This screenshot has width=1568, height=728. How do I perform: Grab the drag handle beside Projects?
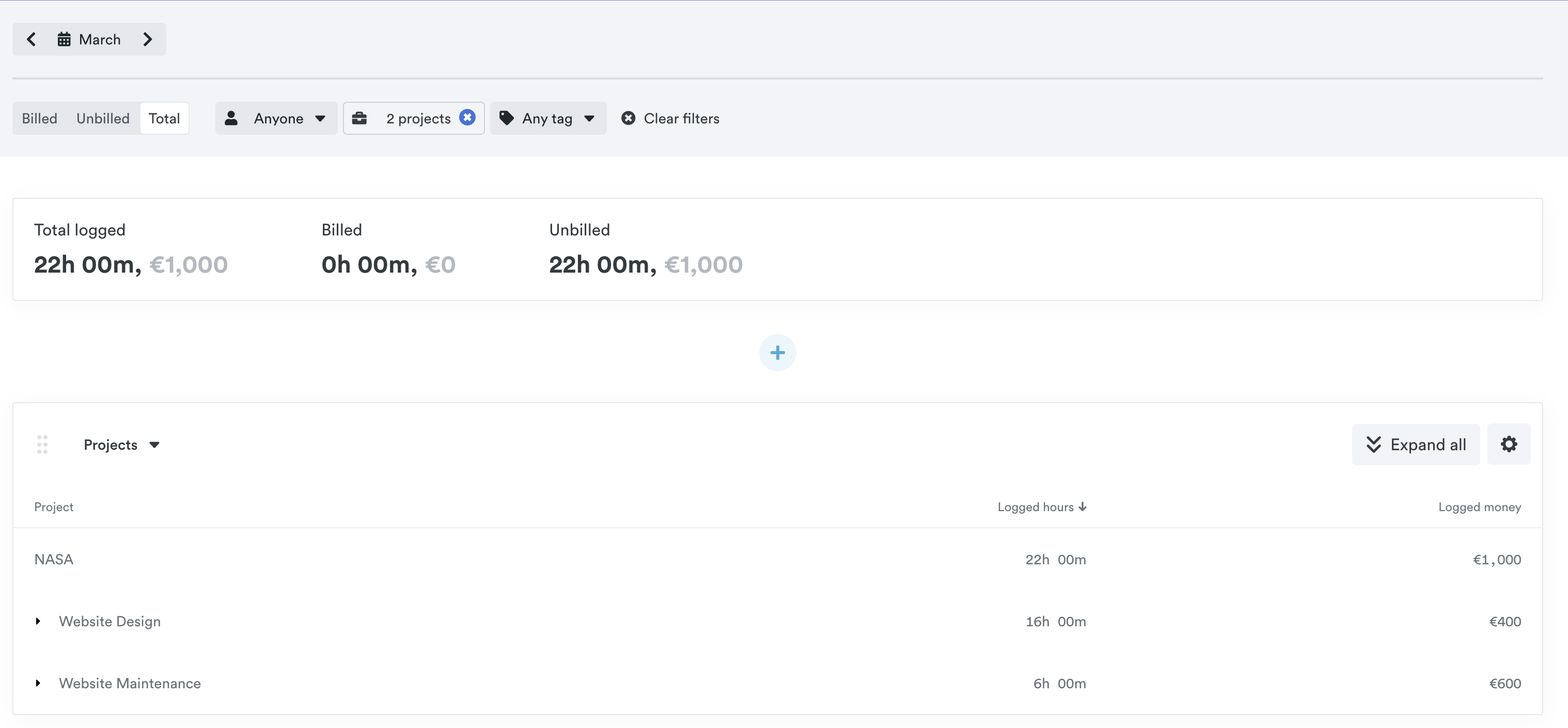[x=42, y=445]
